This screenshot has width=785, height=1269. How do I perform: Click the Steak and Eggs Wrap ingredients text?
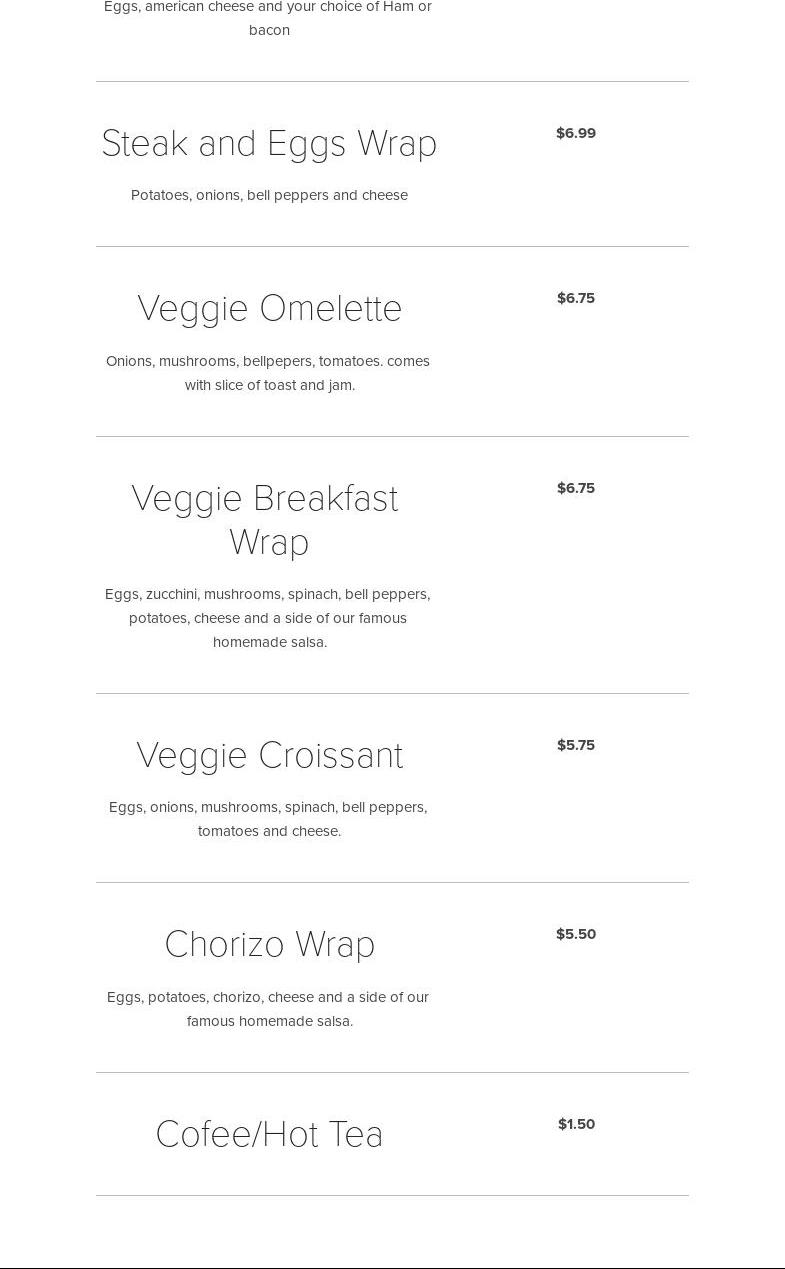point(269,195)
